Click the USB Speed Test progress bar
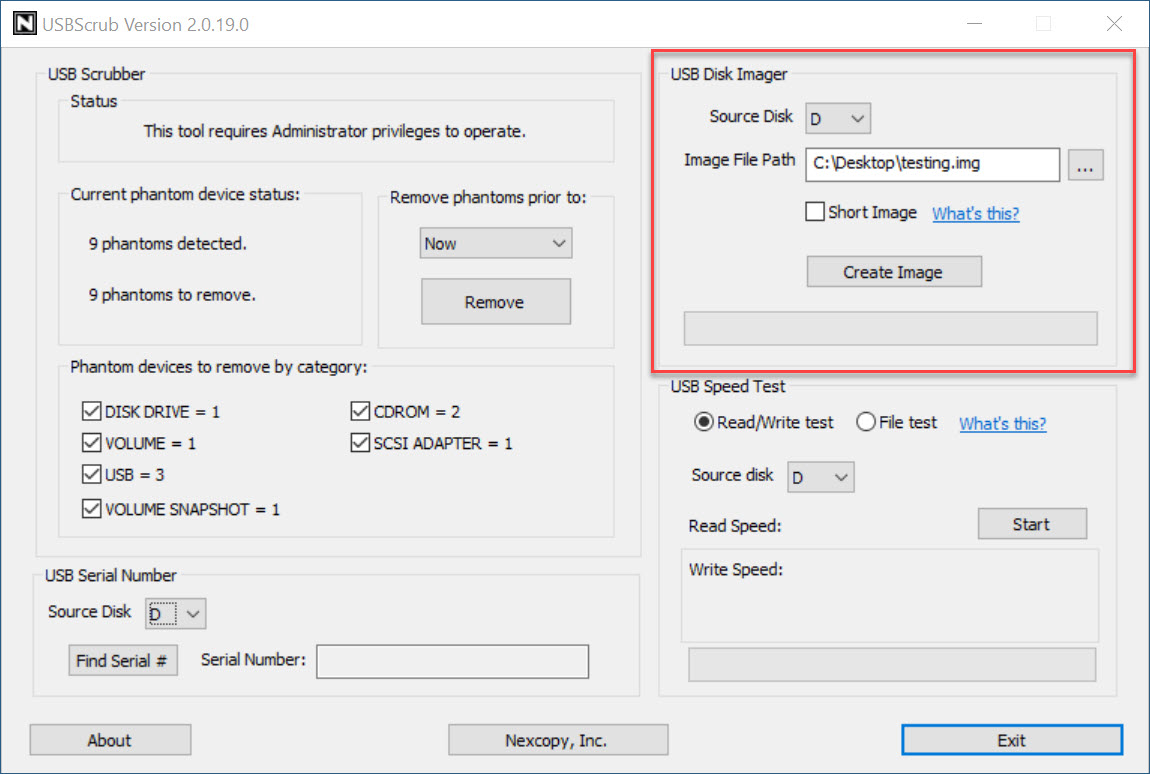 892,664
